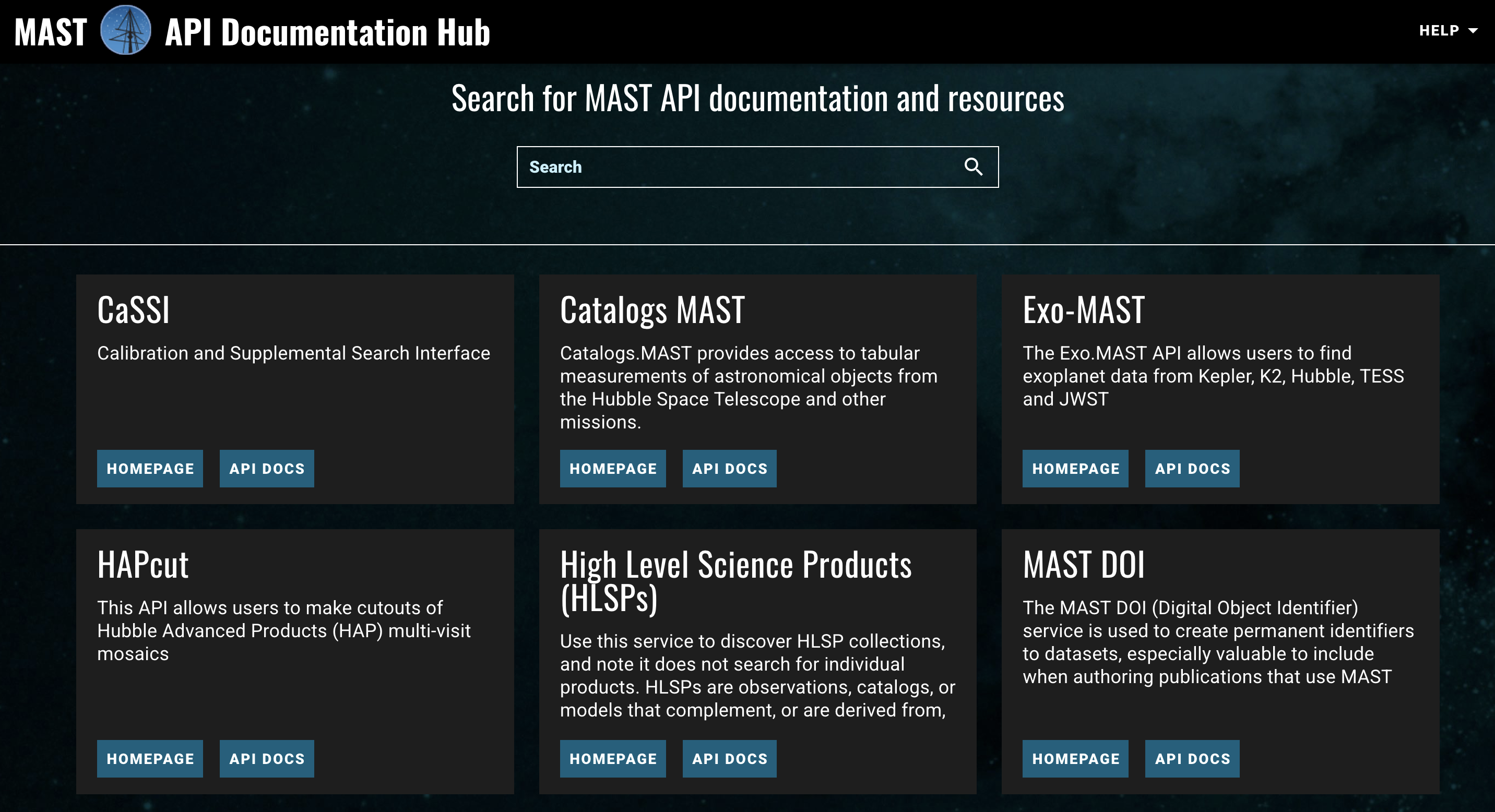Image resolution: width=1495 pixels, height=812 pixels.
Task: Click the HAPcut cutouts description text
Action: (284, 630)
